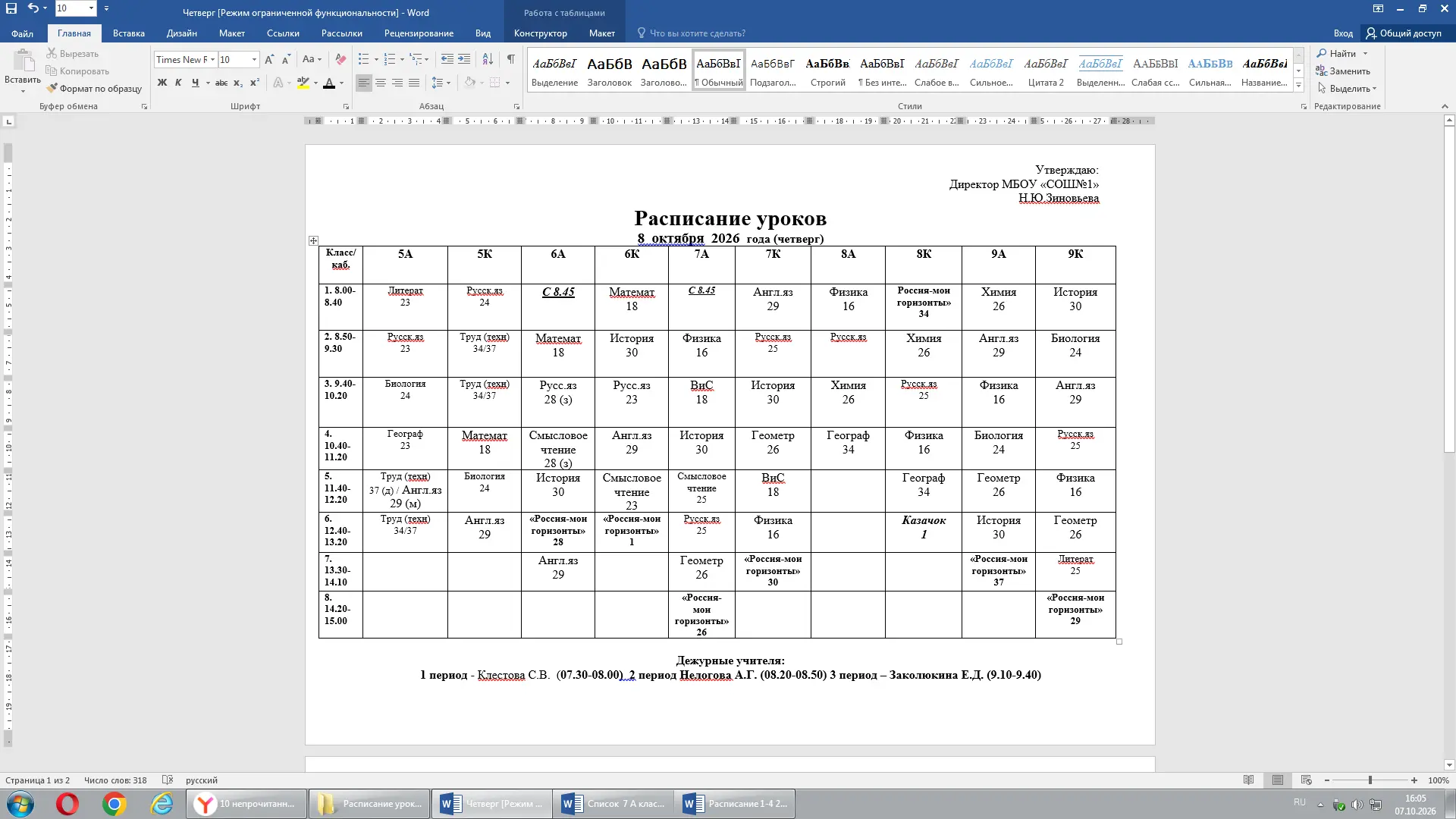Image resolution: width=1456 pixels, height=819 pixels.
Task: Open the Конструктор table tools tab
Action: 540,33
